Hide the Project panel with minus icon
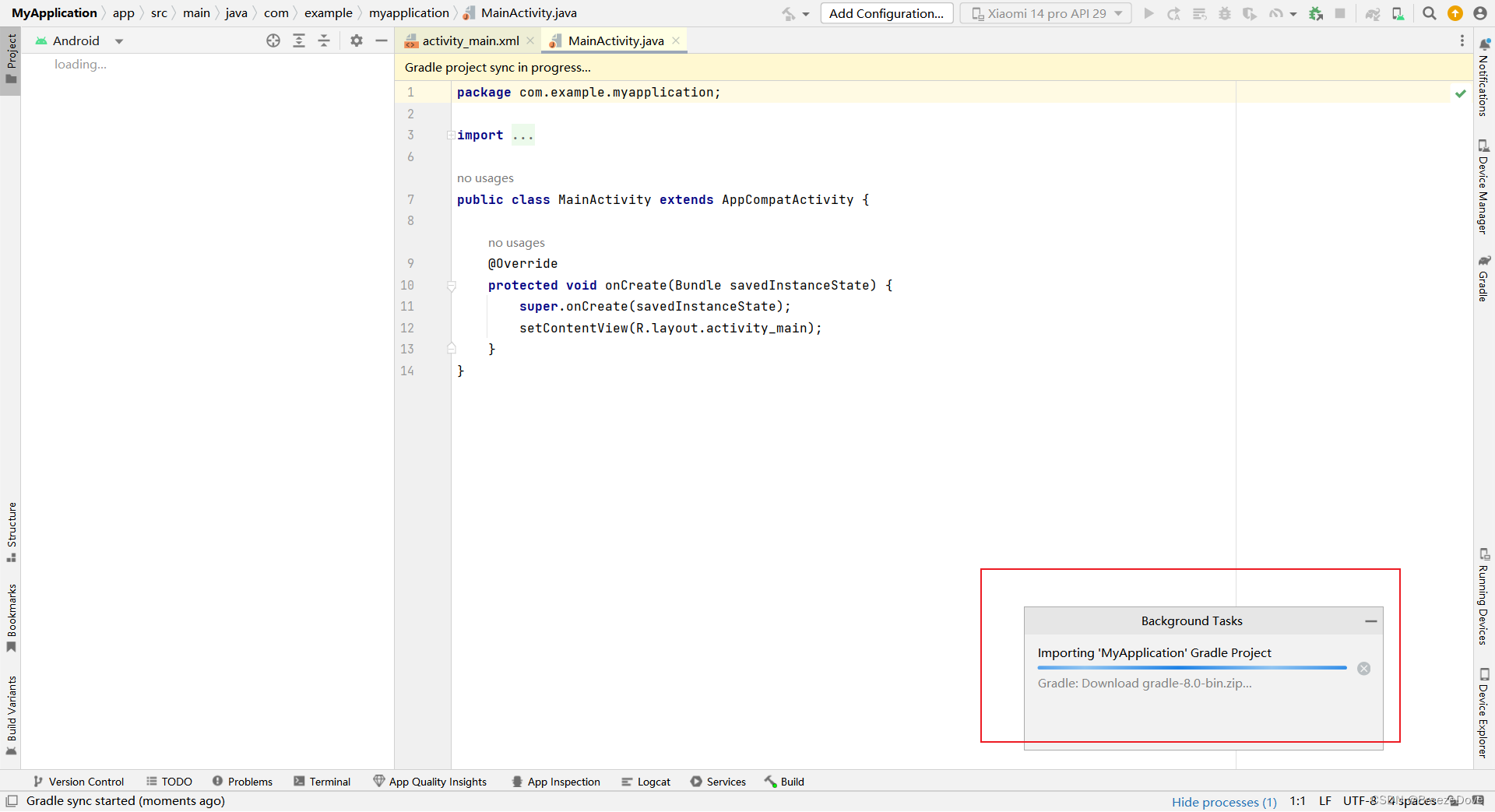Screen dimensions: 1495x812 click(x=382, y=40)
